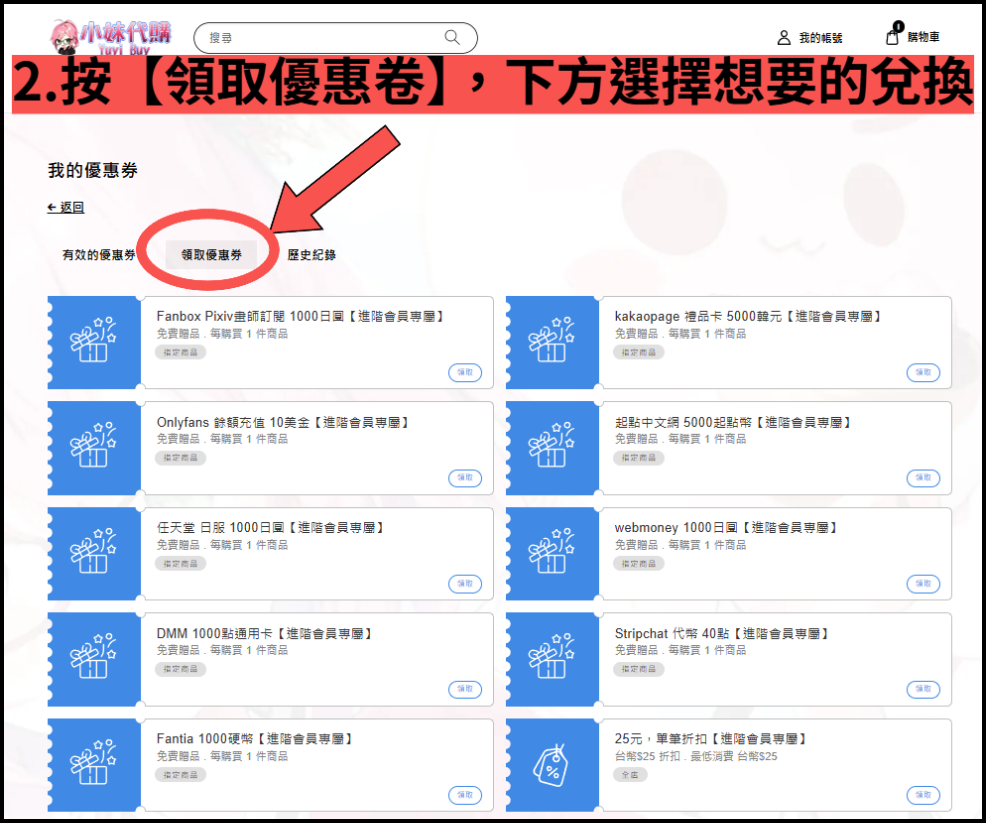Open the shopping bag cart icon
The width and height of the screenshot is (986, 823).
893,35
